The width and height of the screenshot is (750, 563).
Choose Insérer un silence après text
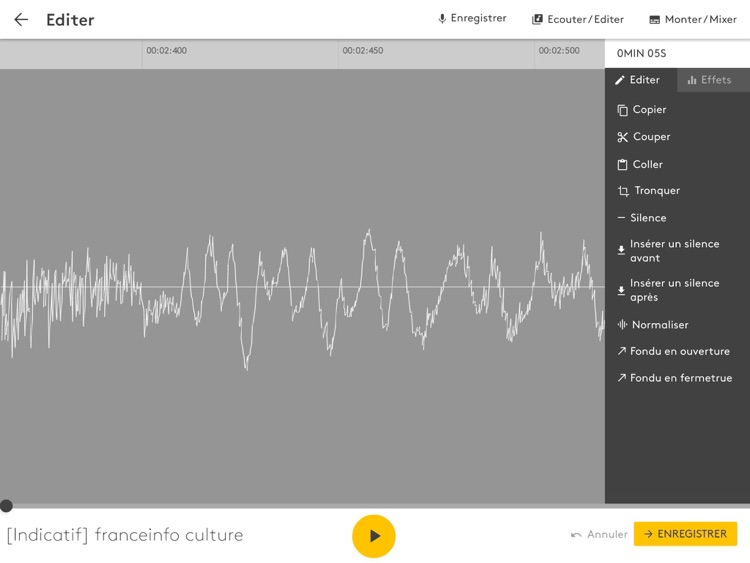(674, 290)
